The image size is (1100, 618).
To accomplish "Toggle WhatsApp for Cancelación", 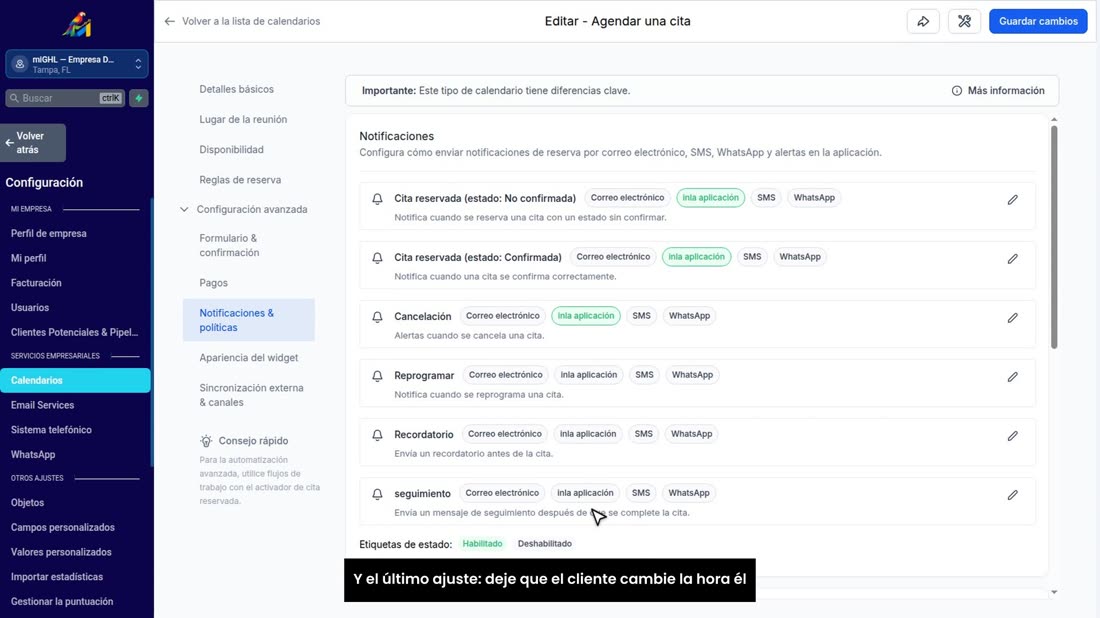I will pos(689,316).
